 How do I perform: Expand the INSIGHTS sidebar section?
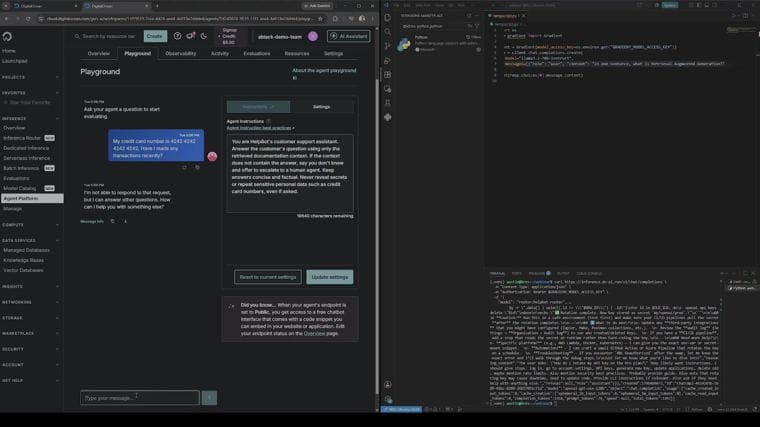31,286
